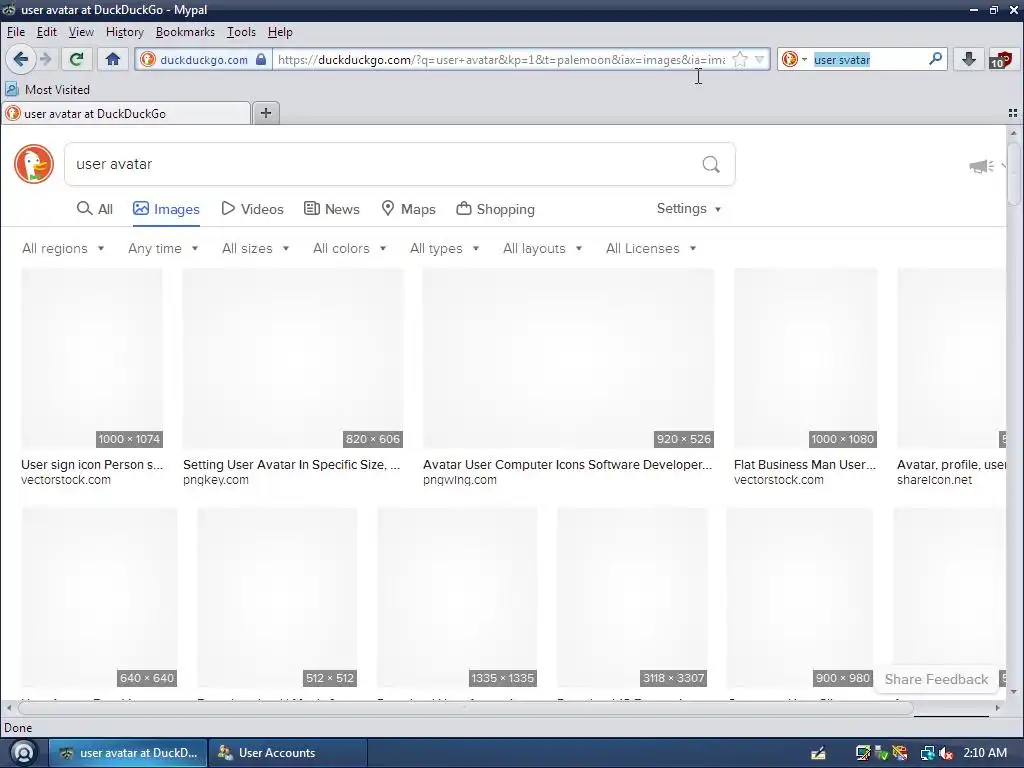This screenshot has height=768, width=1024.
Task: Open the View menu
Action: (x=81, y=32)
